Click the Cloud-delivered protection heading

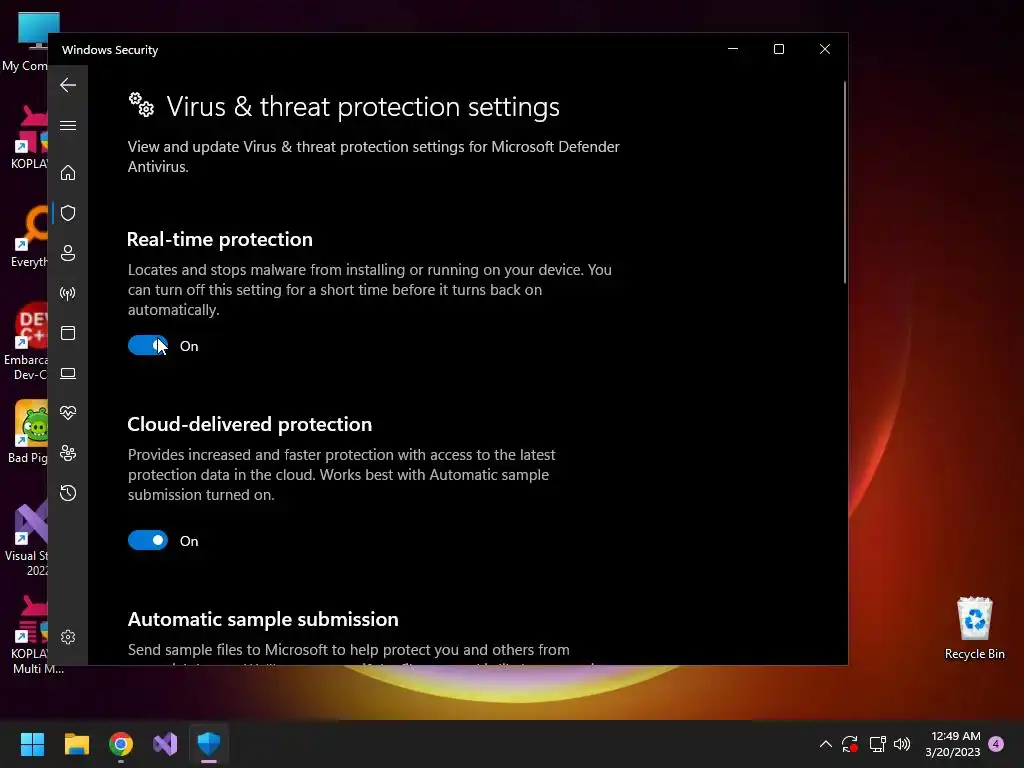249,424
